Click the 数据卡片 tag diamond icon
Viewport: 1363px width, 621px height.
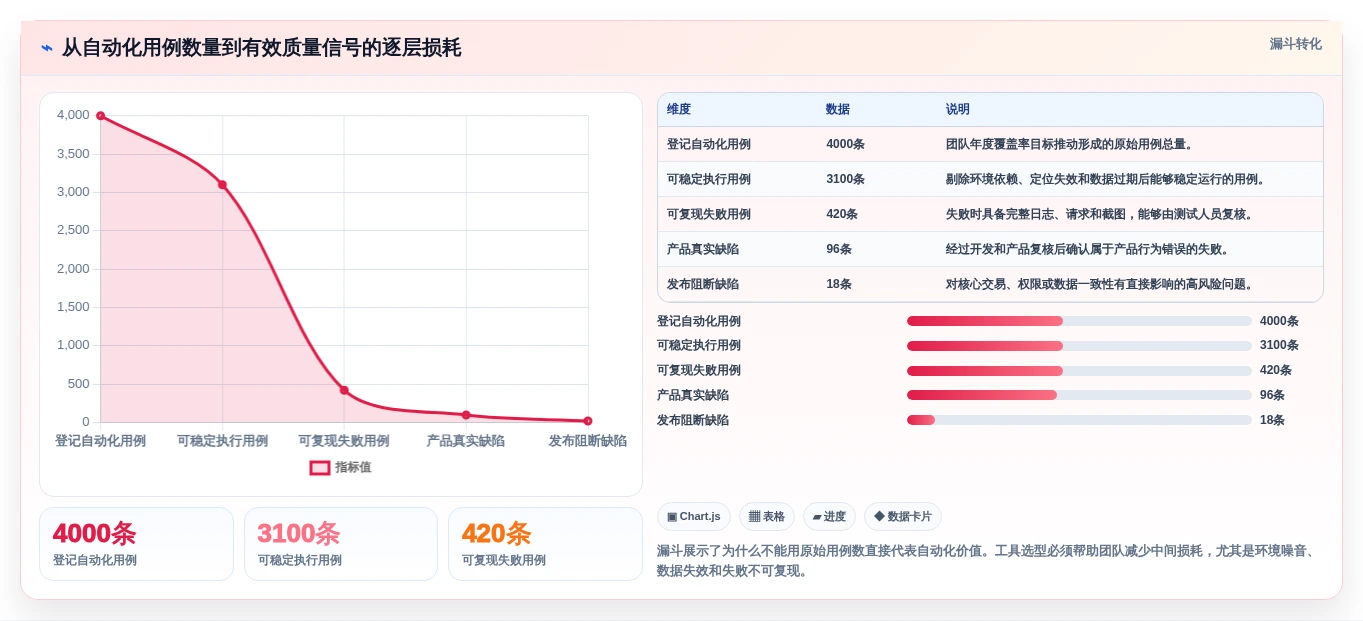pyautogui.click(x=879, y=517)
